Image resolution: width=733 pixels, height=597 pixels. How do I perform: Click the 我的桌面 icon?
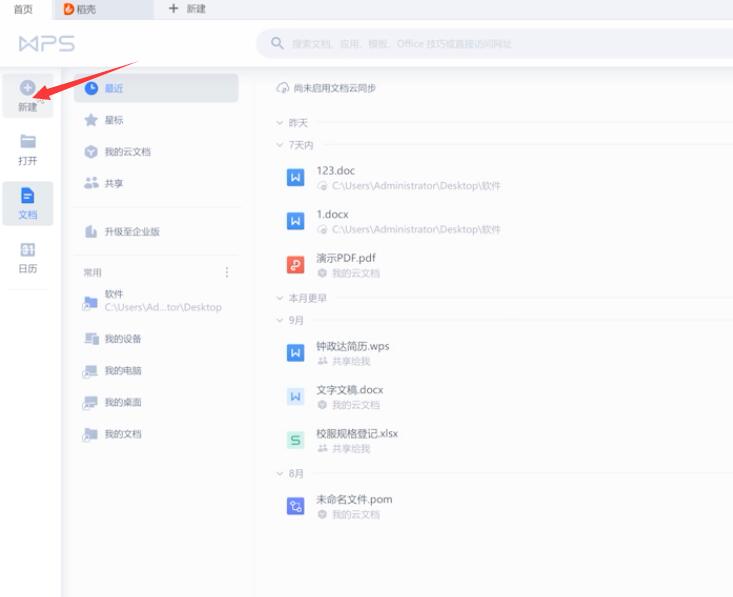90,403
